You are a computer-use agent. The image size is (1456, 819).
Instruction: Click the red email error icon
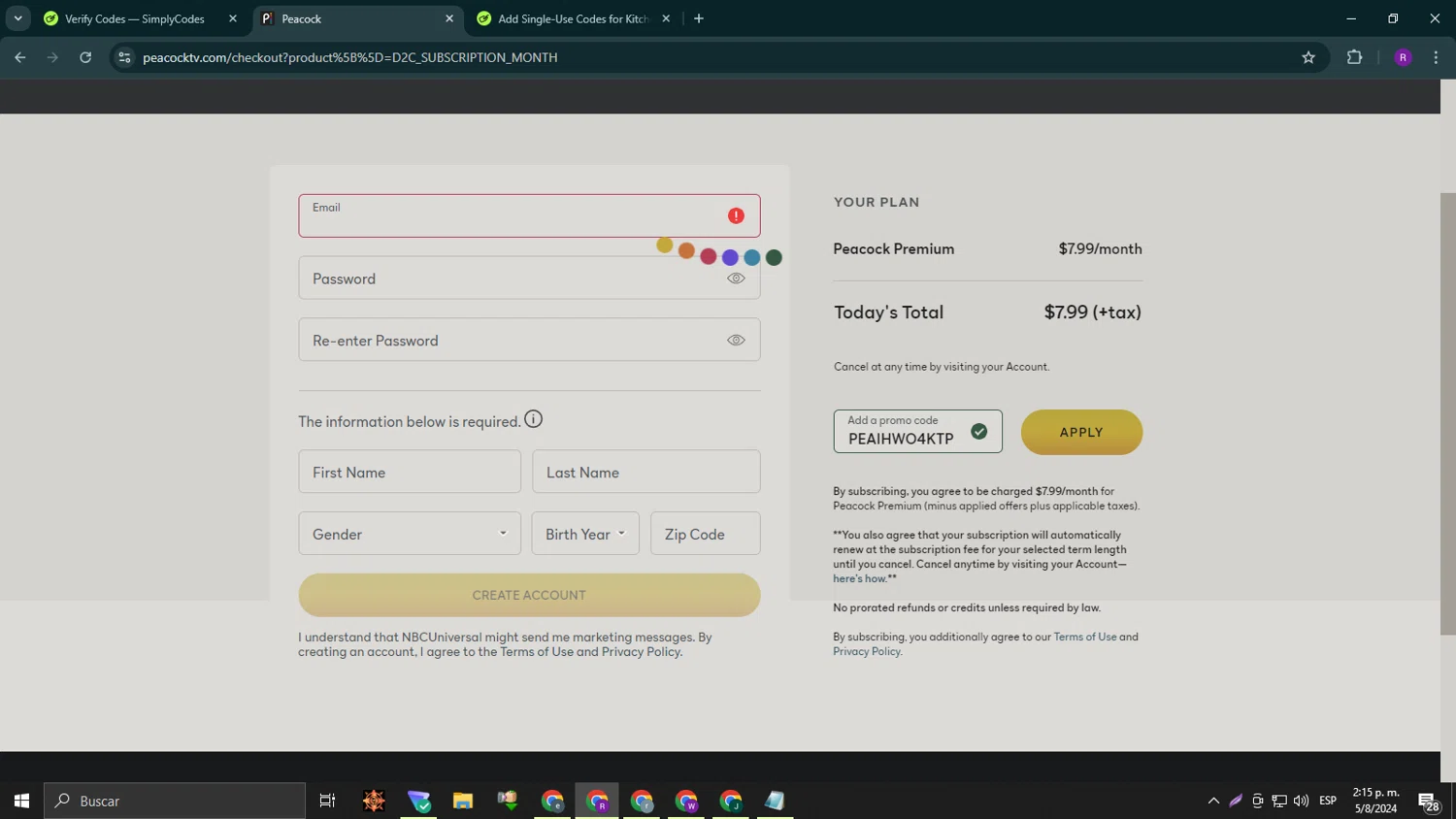[x=736, y=215]
